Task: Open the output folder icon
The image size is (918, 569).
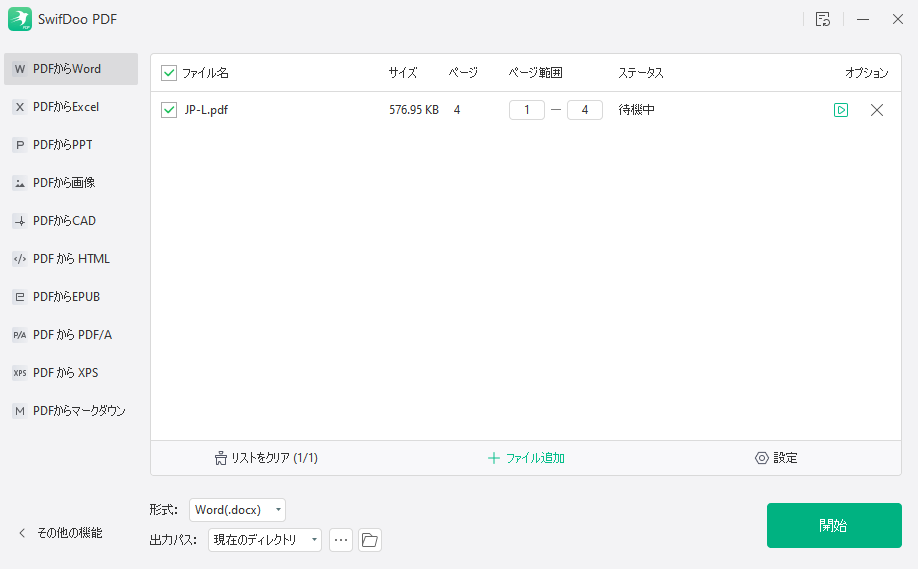Action: point(370,540)
